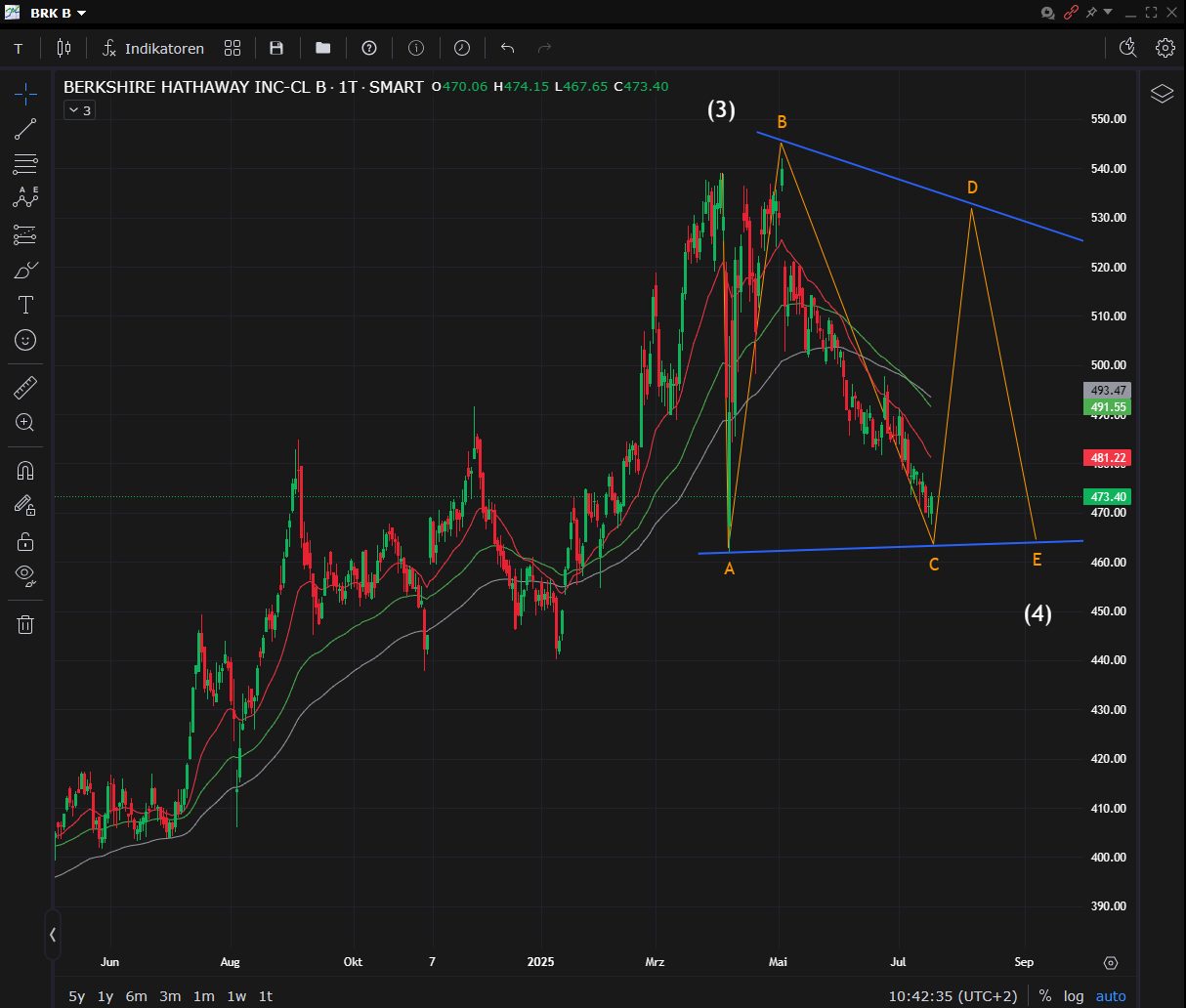1186x1008 pixels.
Task: Toggle drawing visibility with the eye icon
Action: point(25,574)
